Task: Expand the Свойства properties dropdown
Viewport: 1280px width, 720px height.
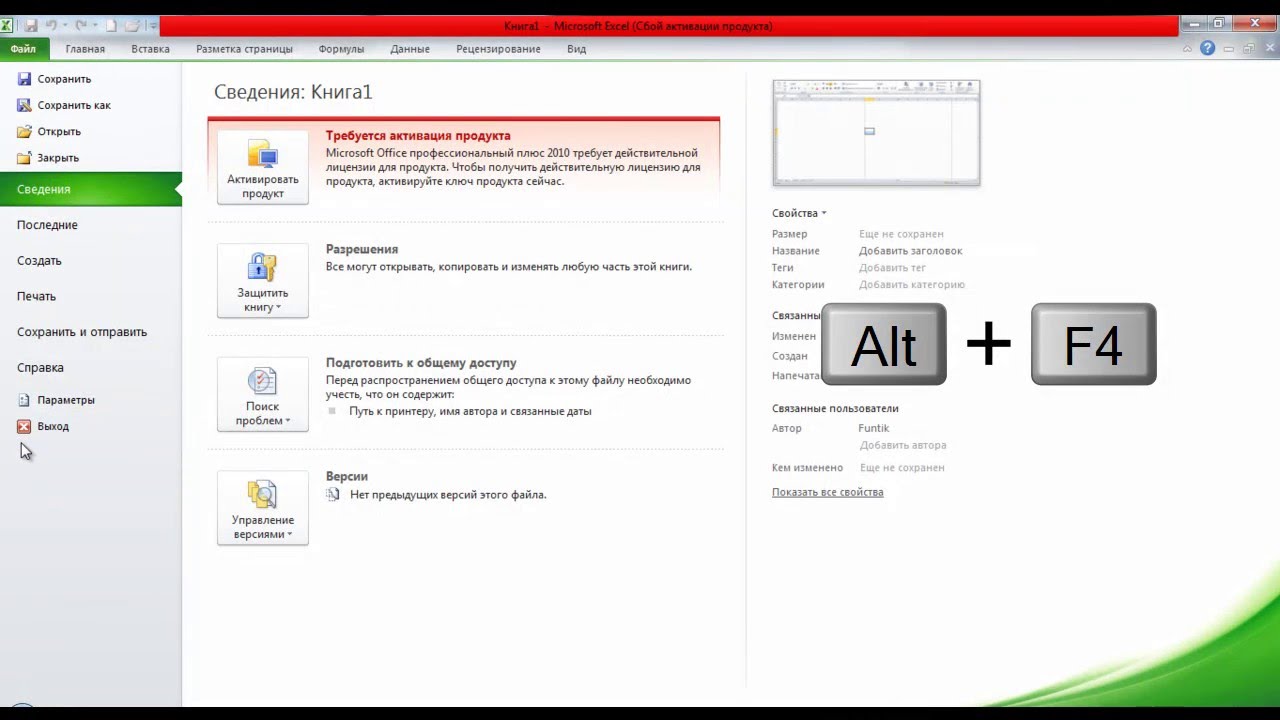Action: click(x=799, y=213)
